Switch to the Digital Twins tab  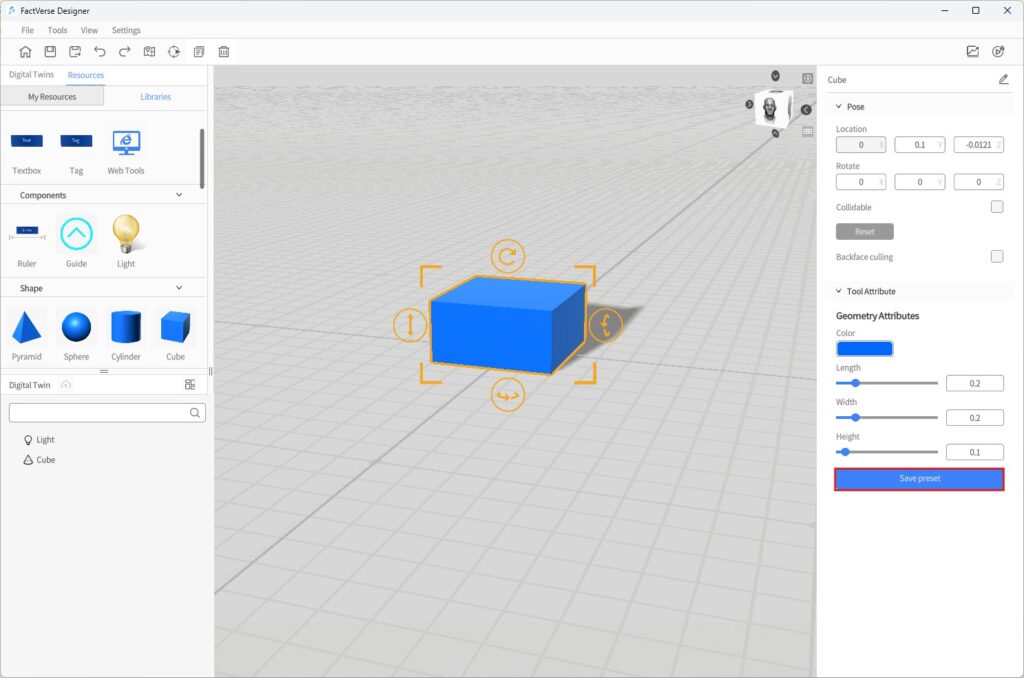(x=30, y=75)
